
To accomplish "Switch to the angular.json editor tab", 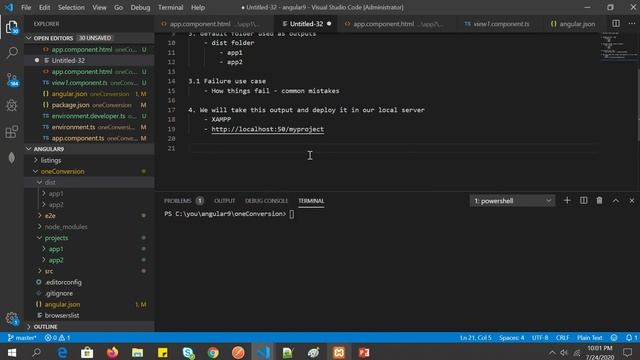I will 572,24.
